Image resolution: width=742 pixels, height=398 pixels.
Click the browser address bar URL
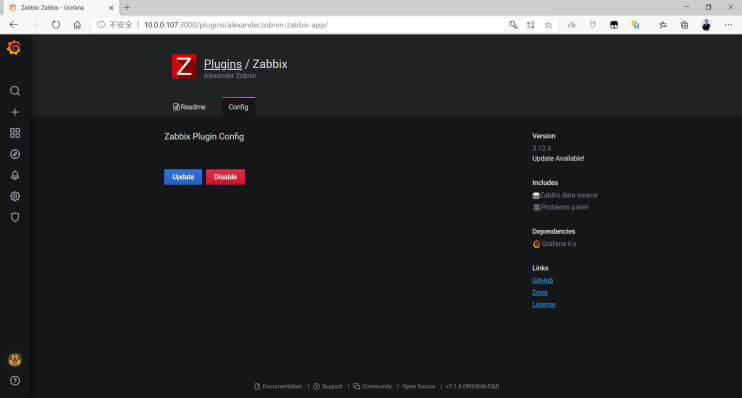(236, 25)
